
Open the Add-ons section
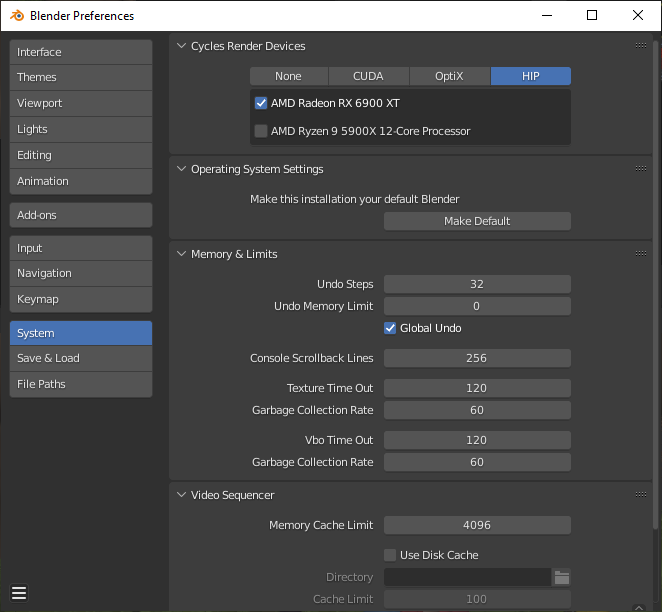[81, 215]
